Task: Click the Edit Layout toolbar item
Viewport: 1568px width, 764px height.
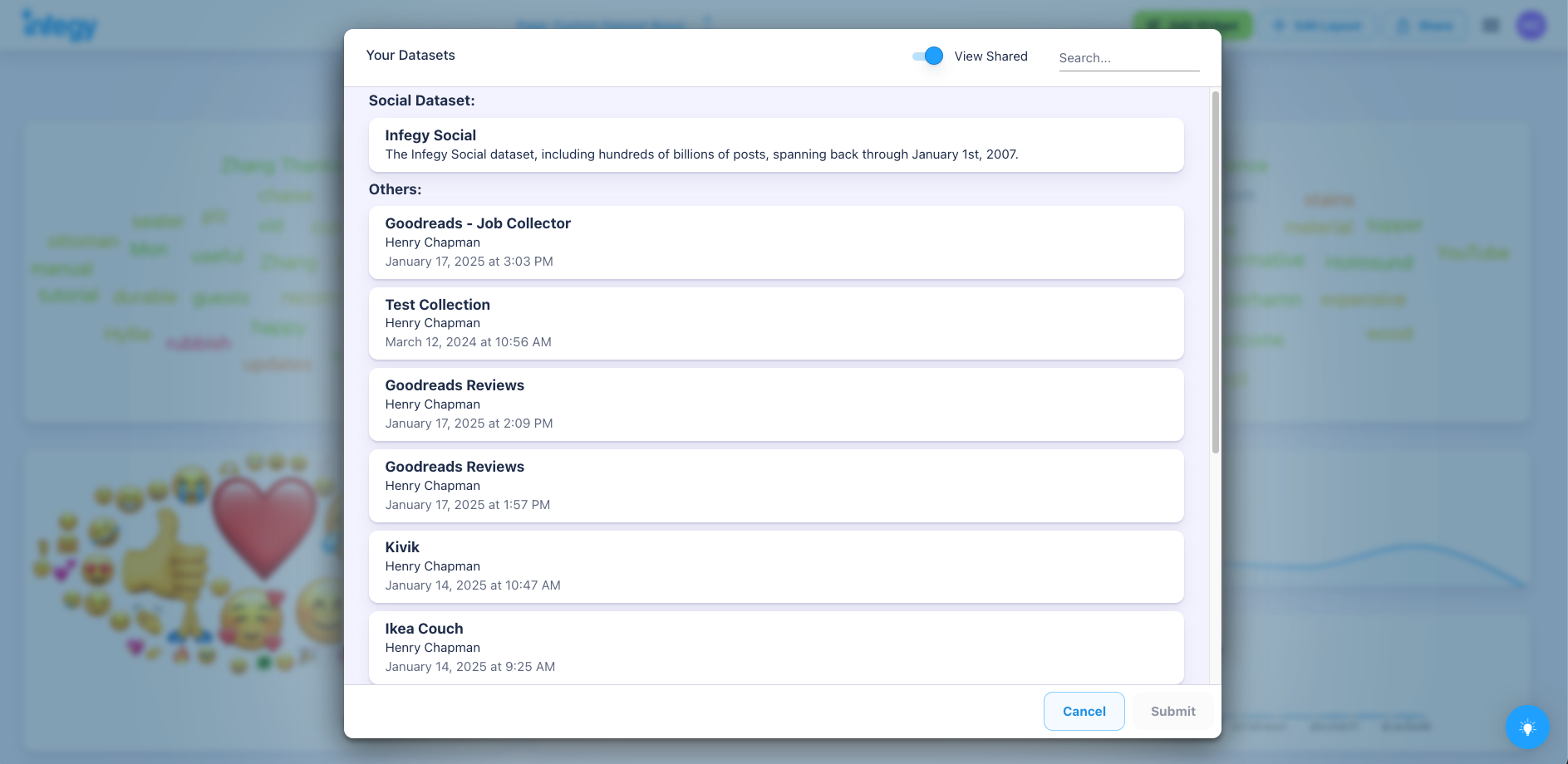Action: click(x=1317, y=25)
